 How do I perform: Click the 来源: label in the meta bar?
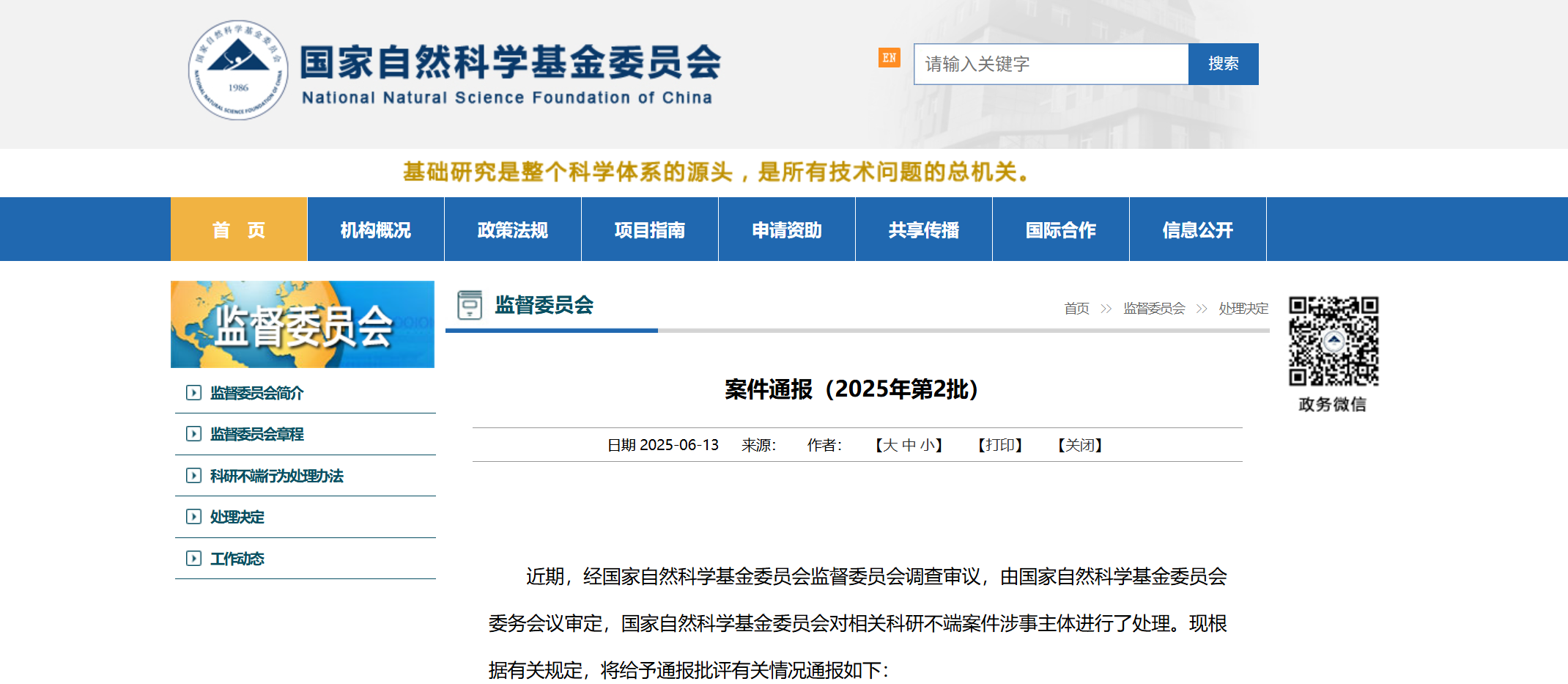758,445
